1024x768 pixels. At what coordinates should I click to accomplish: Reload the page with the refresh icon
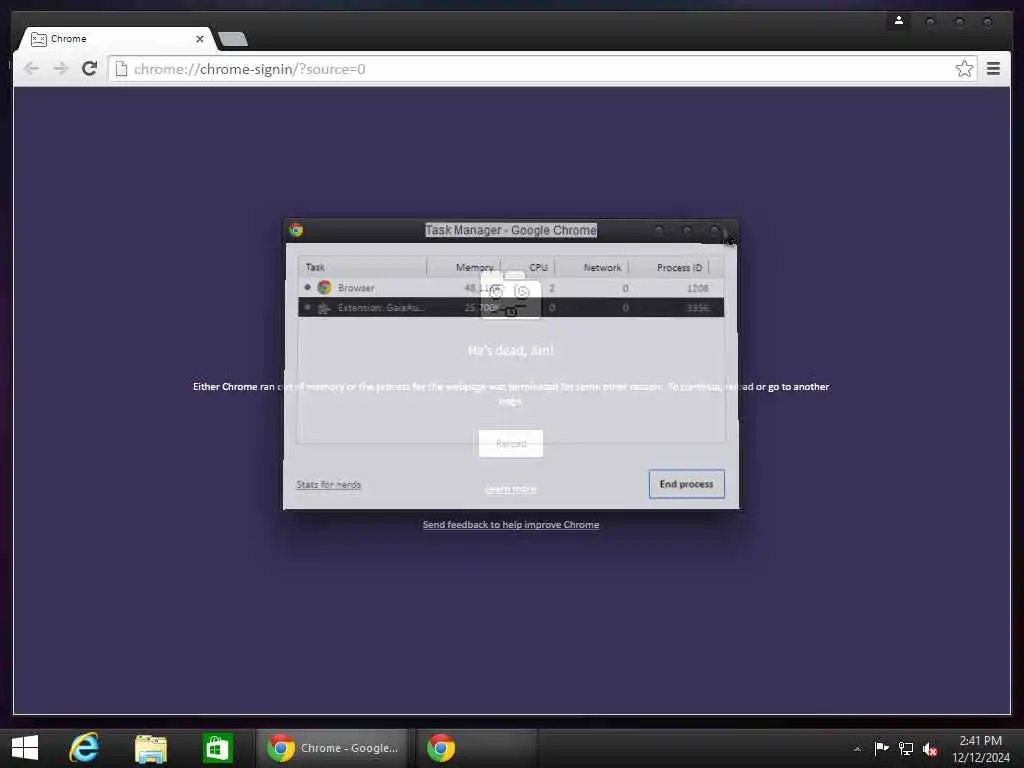pos(89,69)
